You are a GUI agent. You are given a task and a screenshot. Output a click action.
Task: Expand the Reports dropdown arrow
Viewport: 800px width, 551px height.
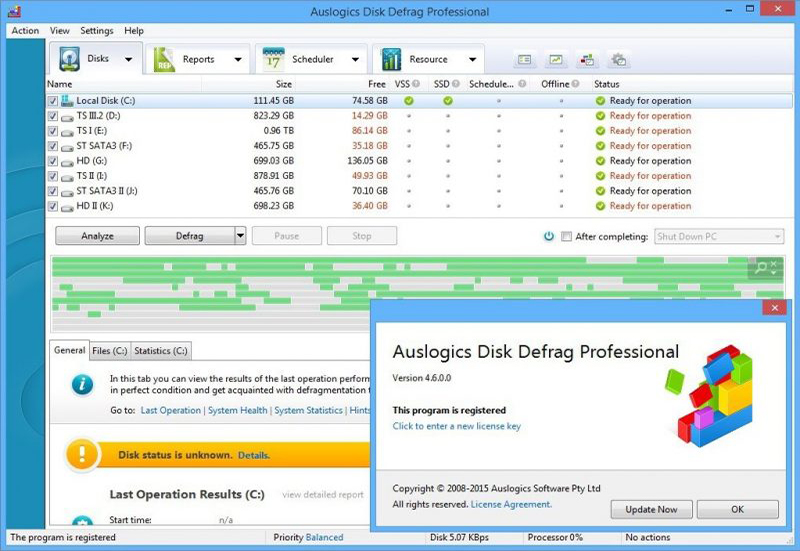[238, 59]
